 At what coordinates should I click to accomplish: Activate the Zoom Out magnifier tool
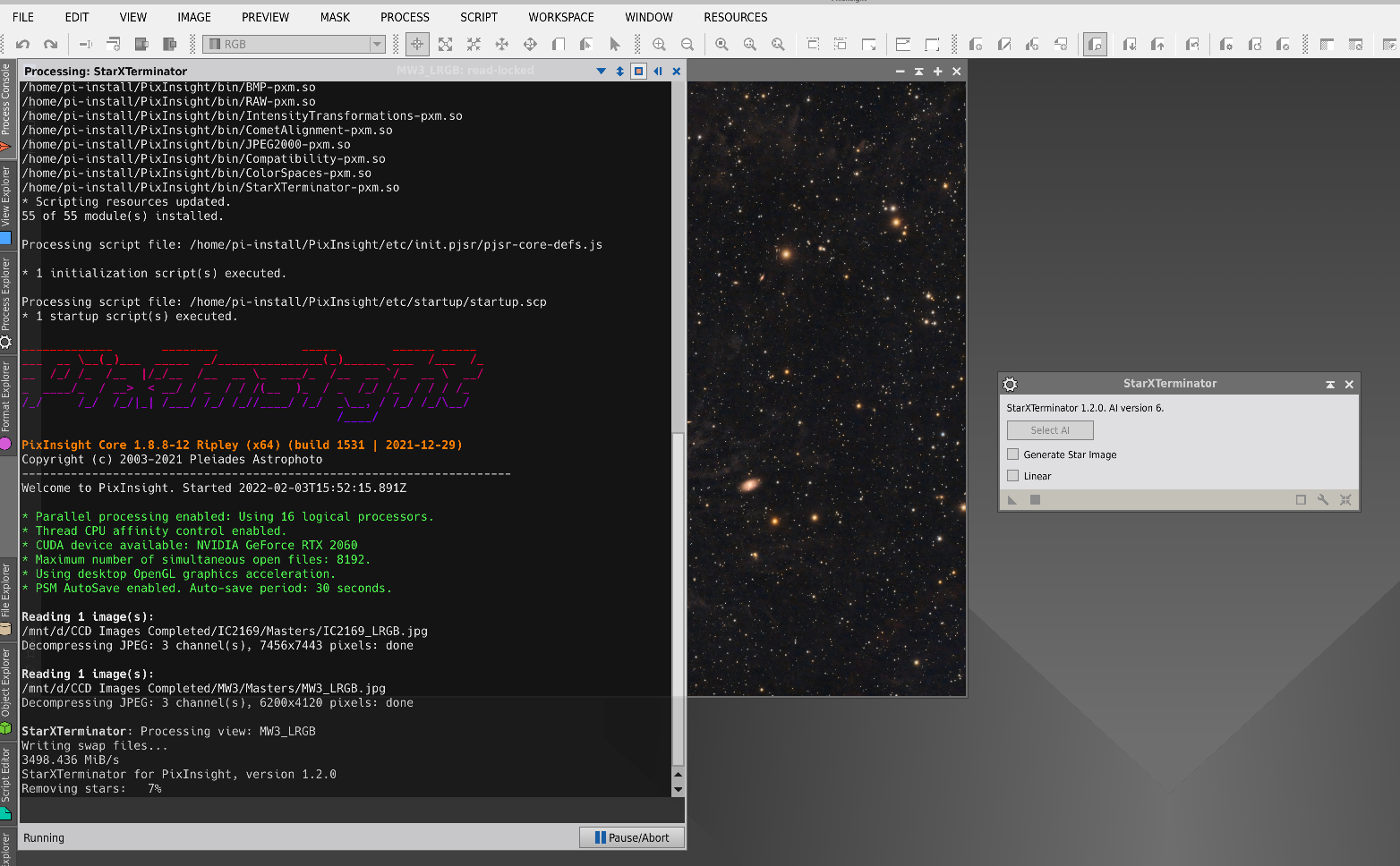[687, 44]
